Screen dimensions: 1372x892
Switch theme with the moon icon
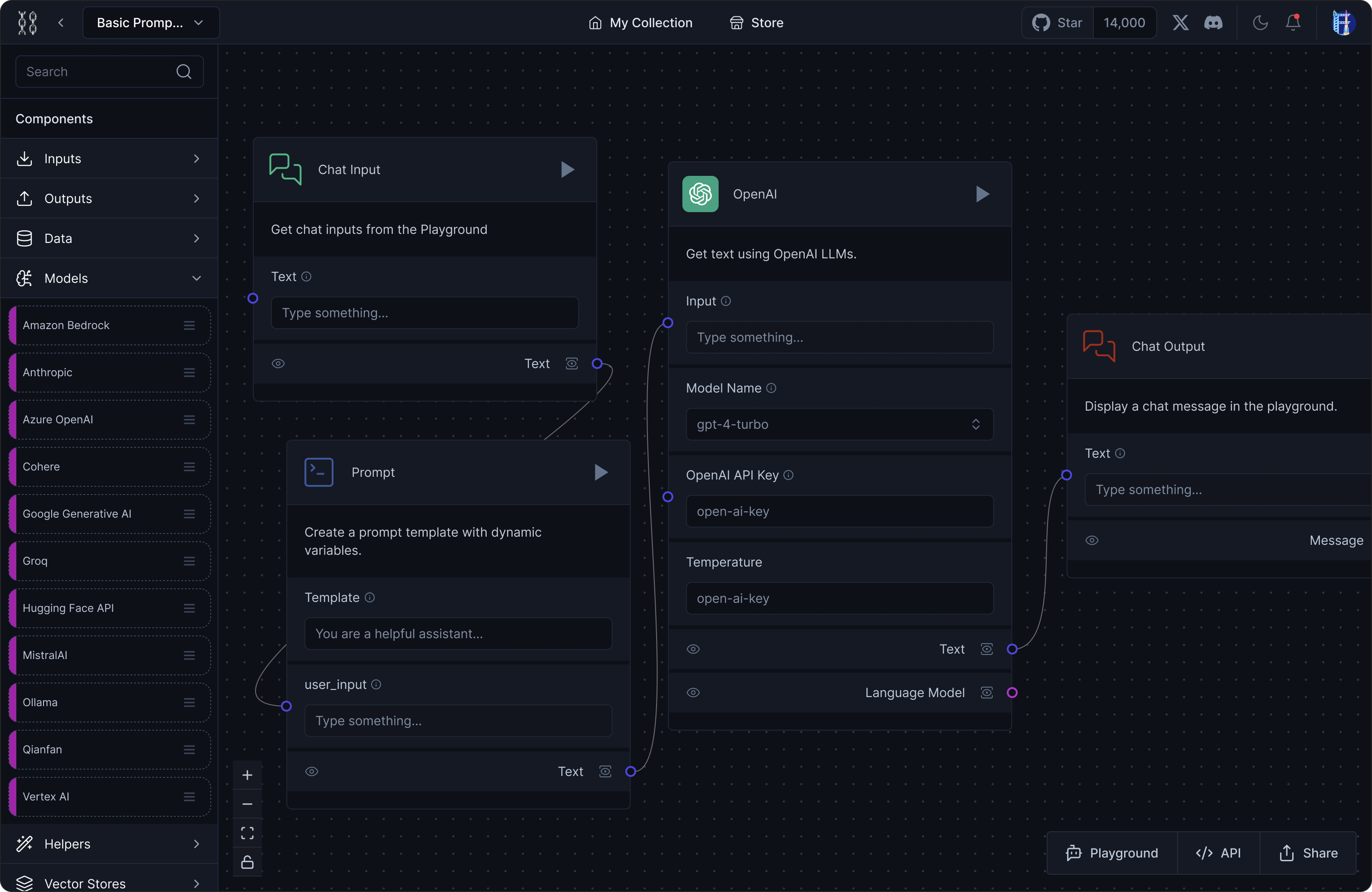[x=1260, y=23]
